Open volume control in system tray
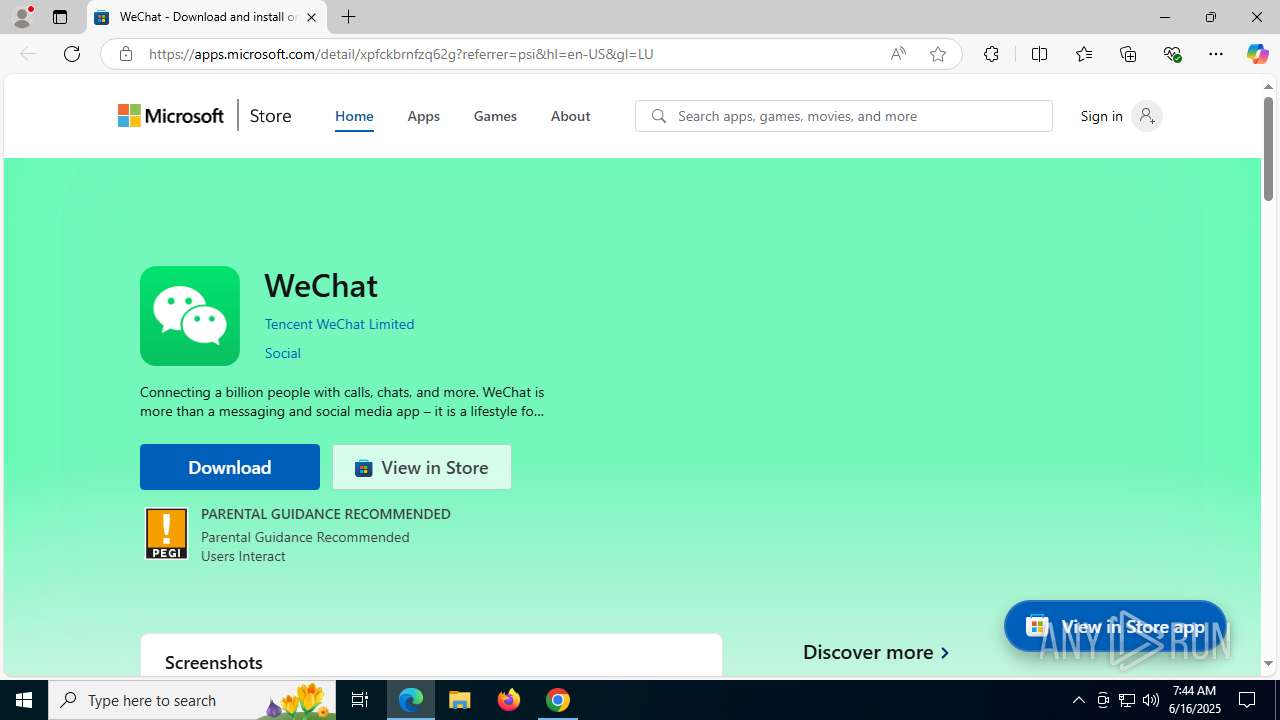Viewport: 1280px width, 720px height. [1151, 700]
